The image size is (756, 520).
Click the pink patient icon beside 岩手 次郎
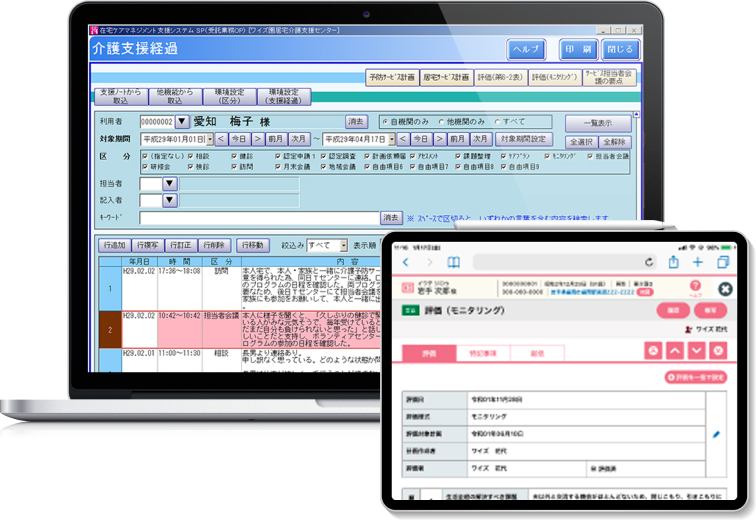pos(408,288)
